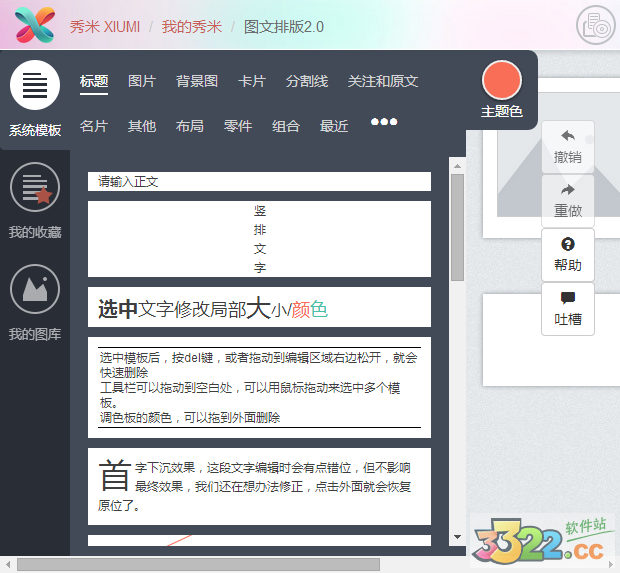Select the 请输入正文 text template
The image size is (620, 573).
coord(259,182)
